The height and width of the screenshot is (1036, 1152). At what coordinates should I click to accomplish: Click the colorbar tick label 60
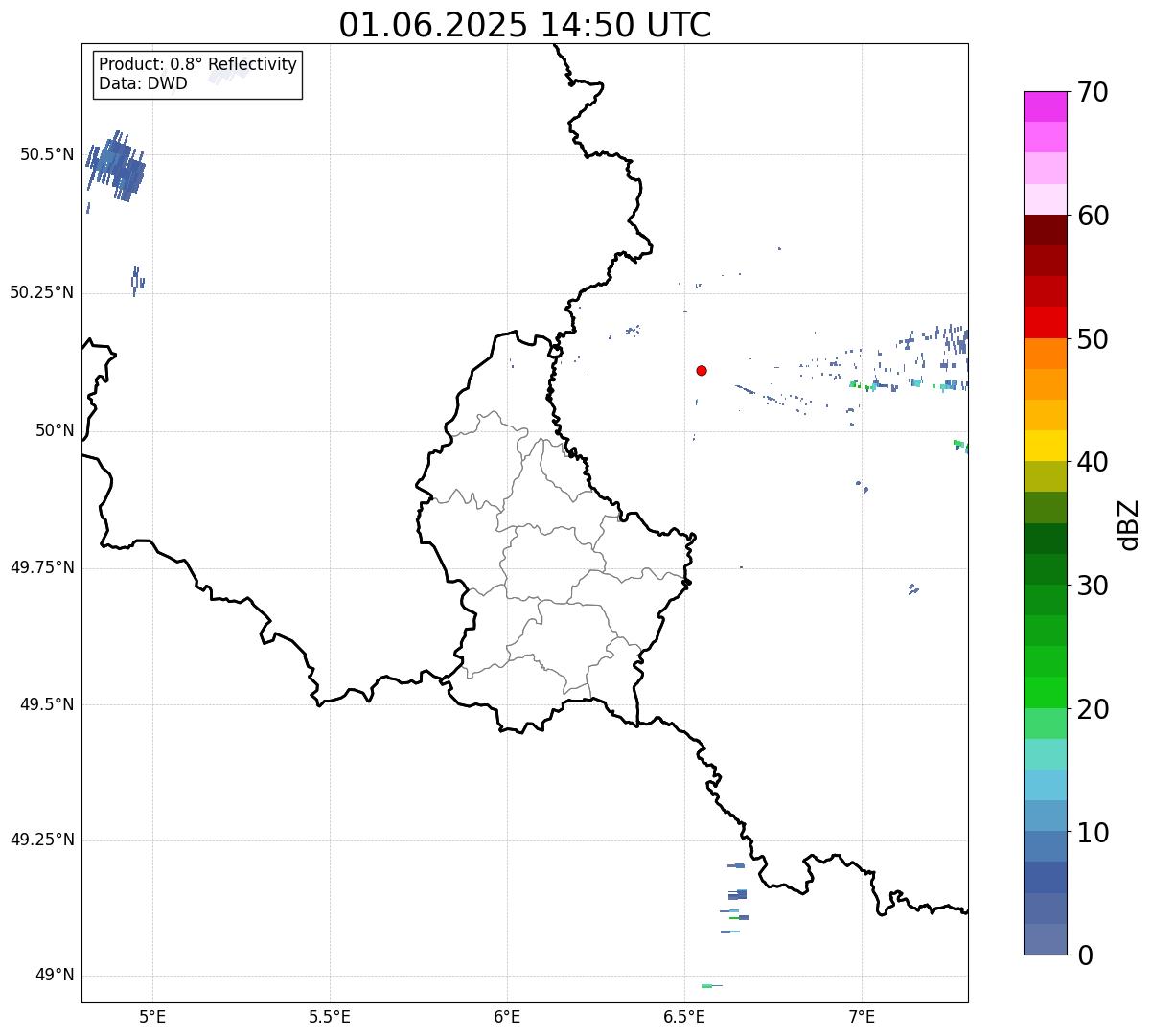pos(1093,216)
